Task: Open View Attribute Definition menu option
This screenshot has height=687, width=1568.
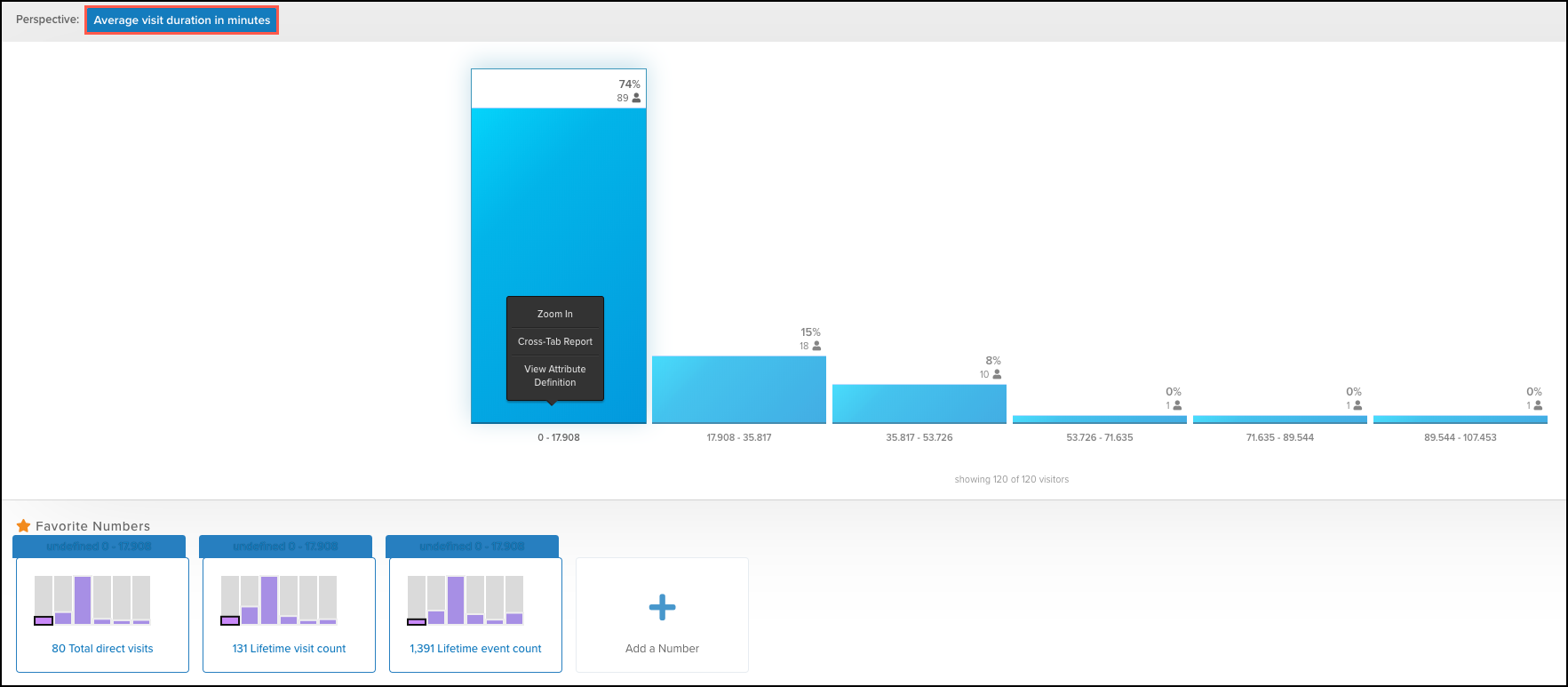Action: point(555,376)
